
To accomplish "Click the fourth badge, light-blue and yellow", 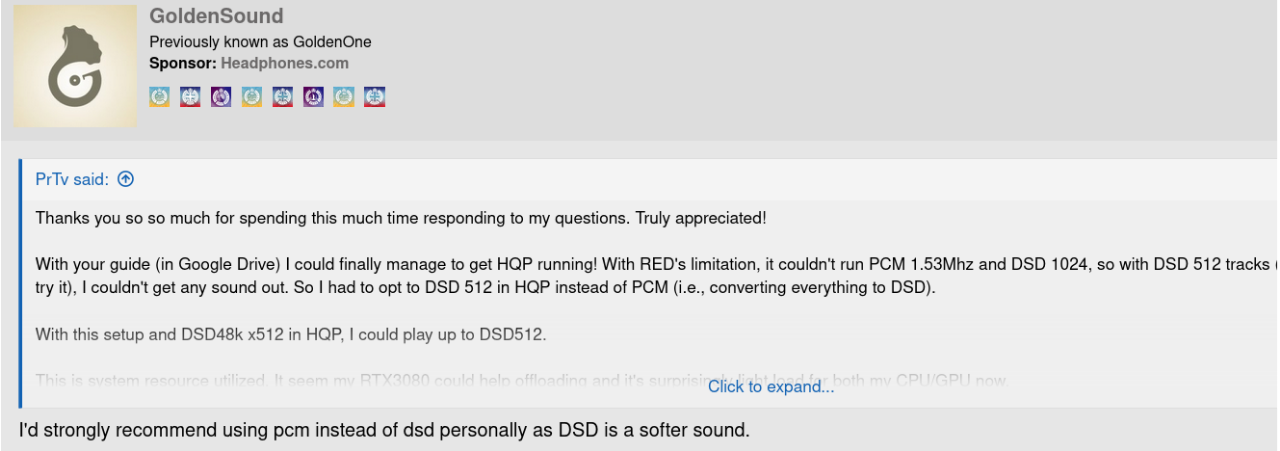I will coord(252,97).
